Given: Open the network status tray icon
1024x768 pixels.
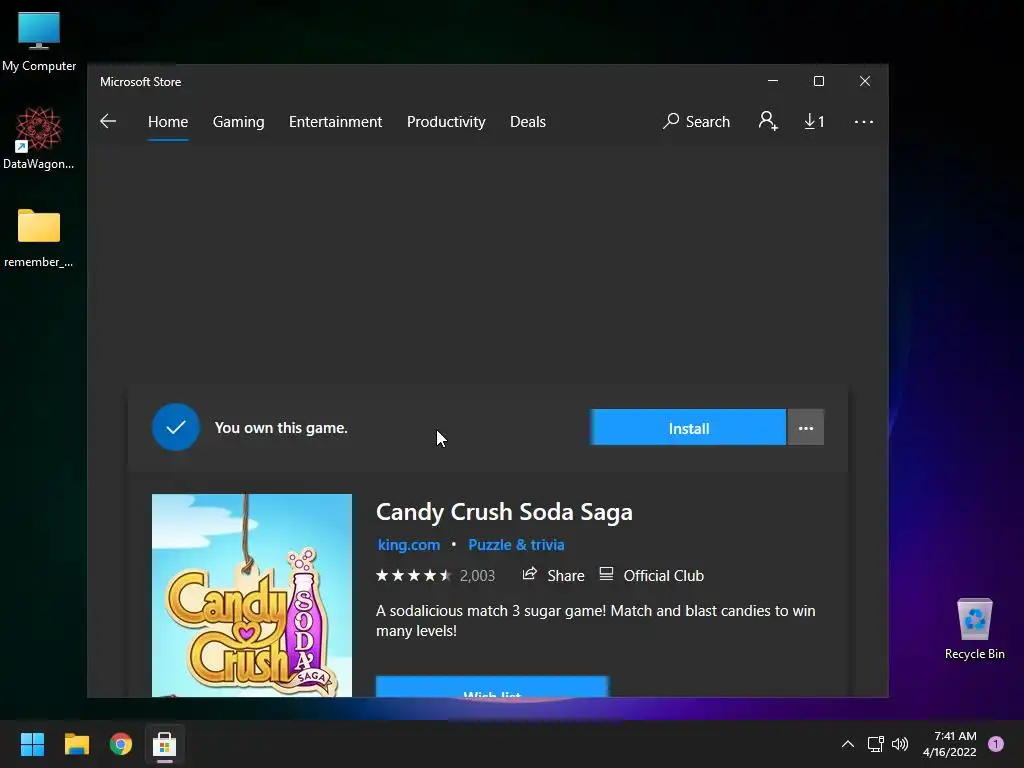Looking at the screenshot, I should tap(875, 744).
